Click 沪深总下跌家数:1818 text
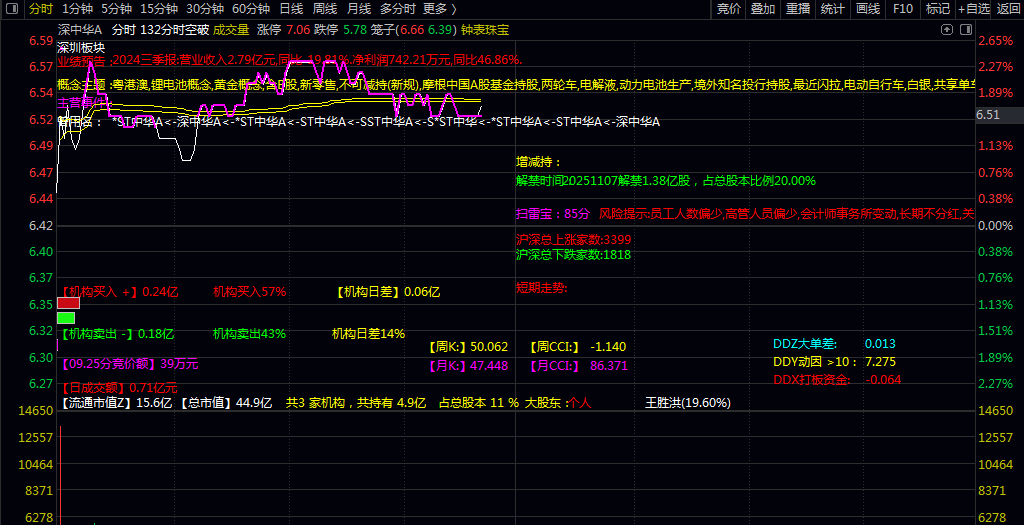 coord(573,255)
